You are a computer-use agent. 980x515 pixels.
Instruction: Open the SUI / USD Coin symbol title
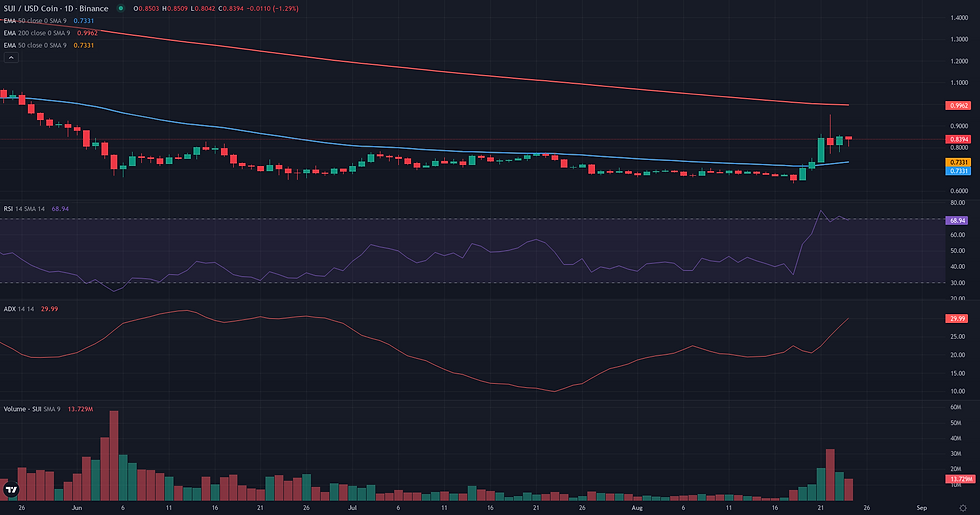pos(56,9)
